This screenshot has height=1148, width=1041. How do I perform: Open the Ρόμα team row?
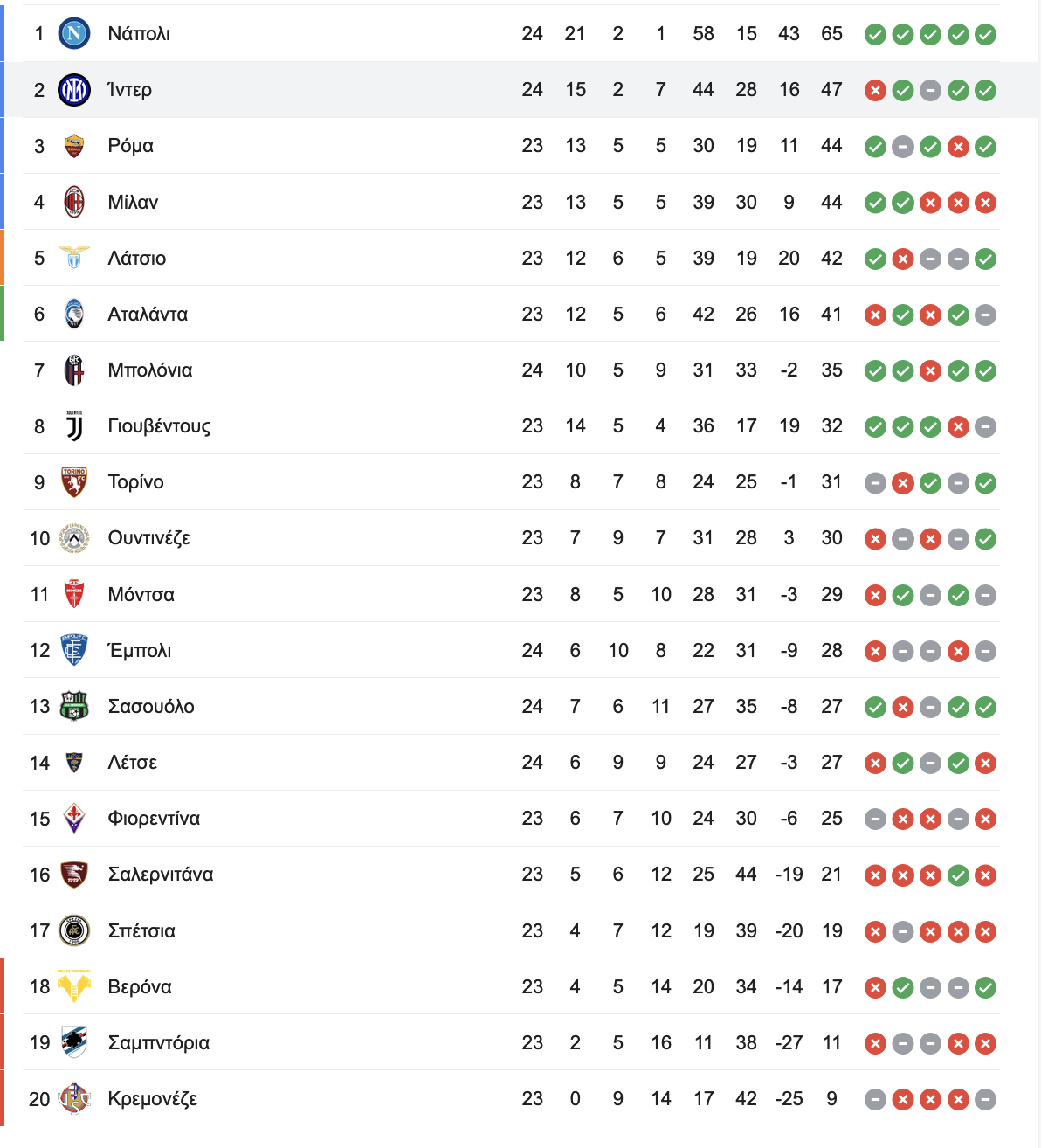coord(511,146)
